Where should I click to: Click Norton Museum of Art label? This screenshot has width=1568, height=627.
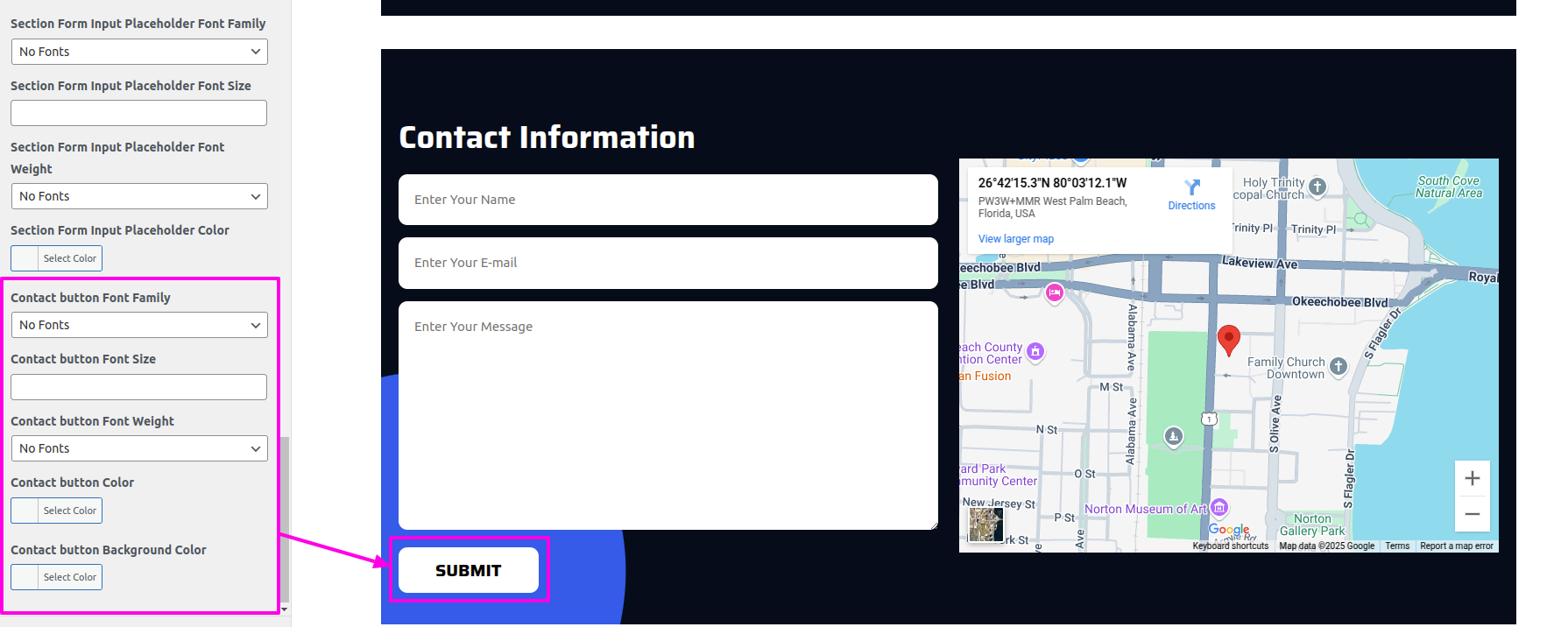click(1146, 509)
